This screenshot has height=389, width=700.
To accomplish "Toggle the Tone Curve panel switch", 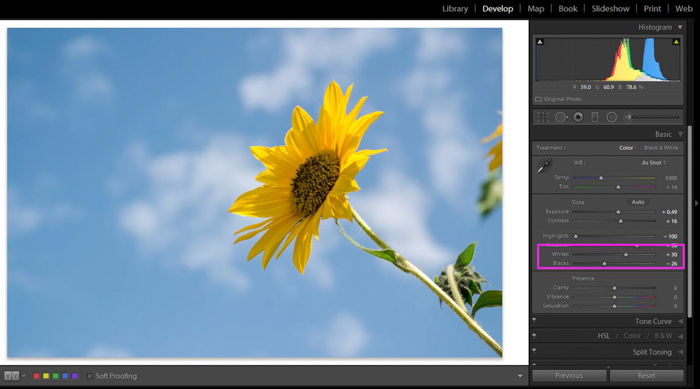I will point(534,320).
